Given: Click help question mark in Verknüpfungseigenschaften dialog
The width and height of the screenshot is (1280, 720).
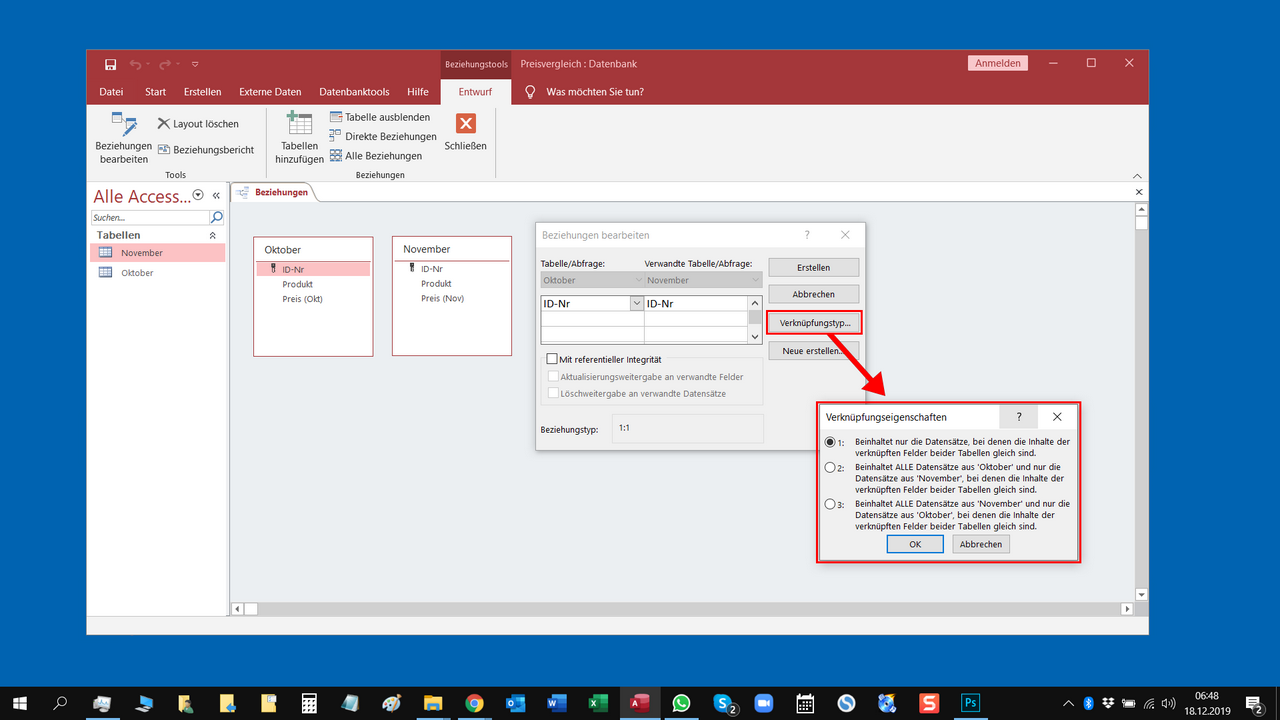Looking at the screenshot, I should (x=1019, y=417).
